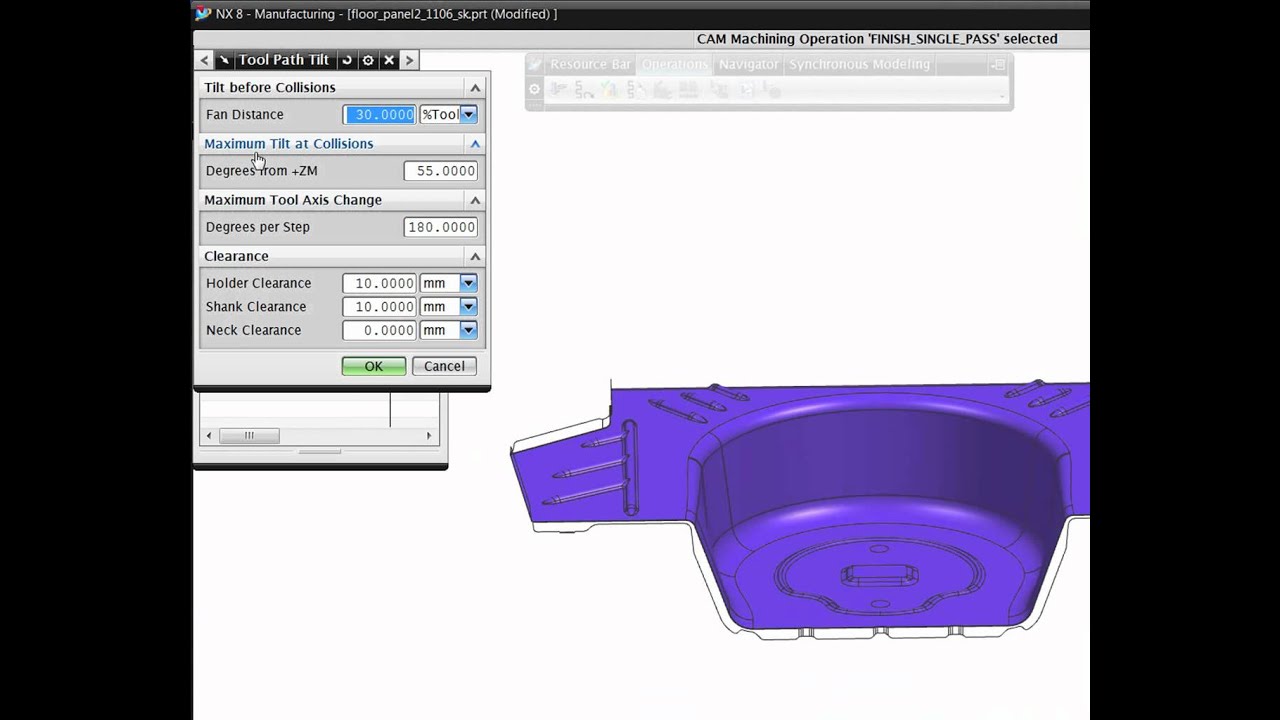
Task: Click the Shank Clearance value field
Action: point(379,307)
